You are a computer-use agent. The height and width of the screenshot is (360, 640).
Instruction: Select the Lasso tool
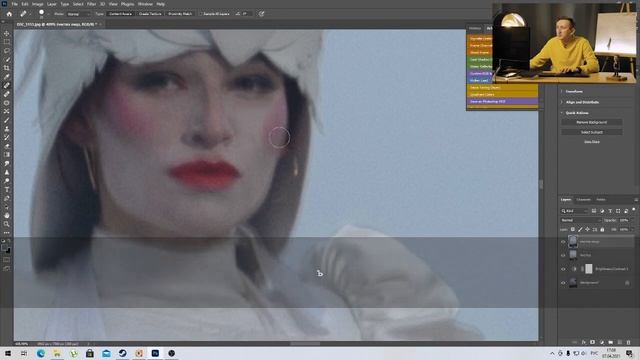7,51
